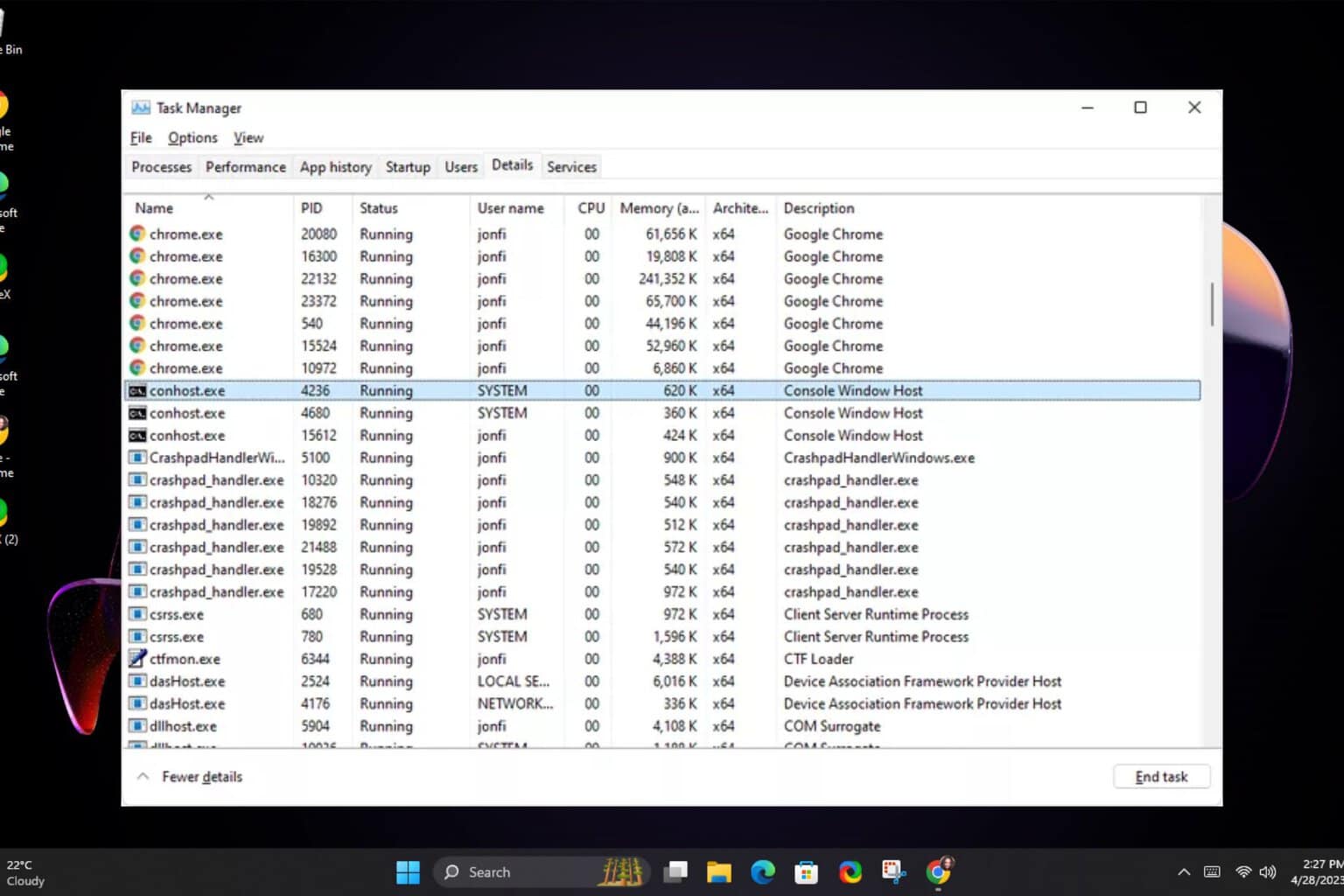This screenshot has height=896, width=1344.
Task: Sort by Memory column header
Action: [x=659, y=208]
